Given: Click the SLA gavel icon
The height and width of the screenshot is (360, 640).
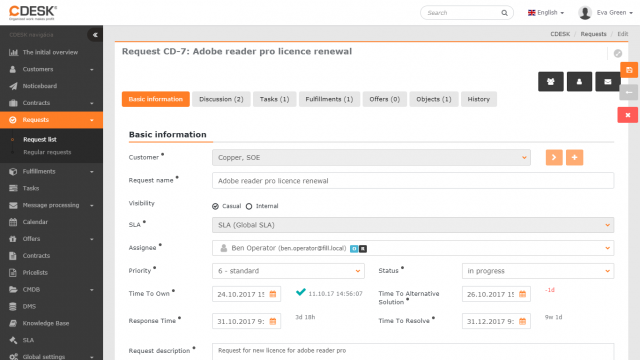Looking at the screenshot, I should coord(13,340).
